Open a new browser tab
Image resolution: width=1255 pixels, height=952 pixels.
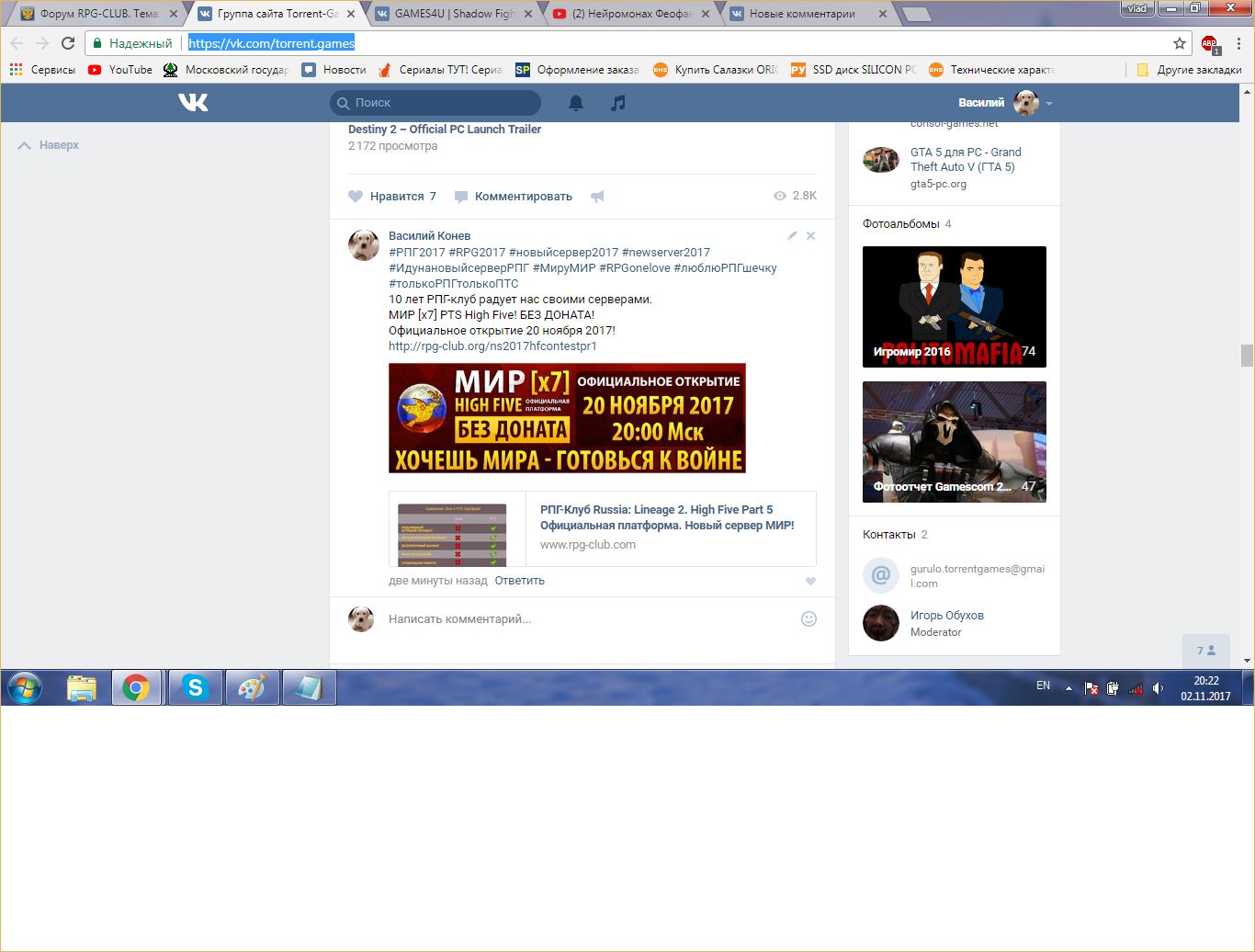916,14
